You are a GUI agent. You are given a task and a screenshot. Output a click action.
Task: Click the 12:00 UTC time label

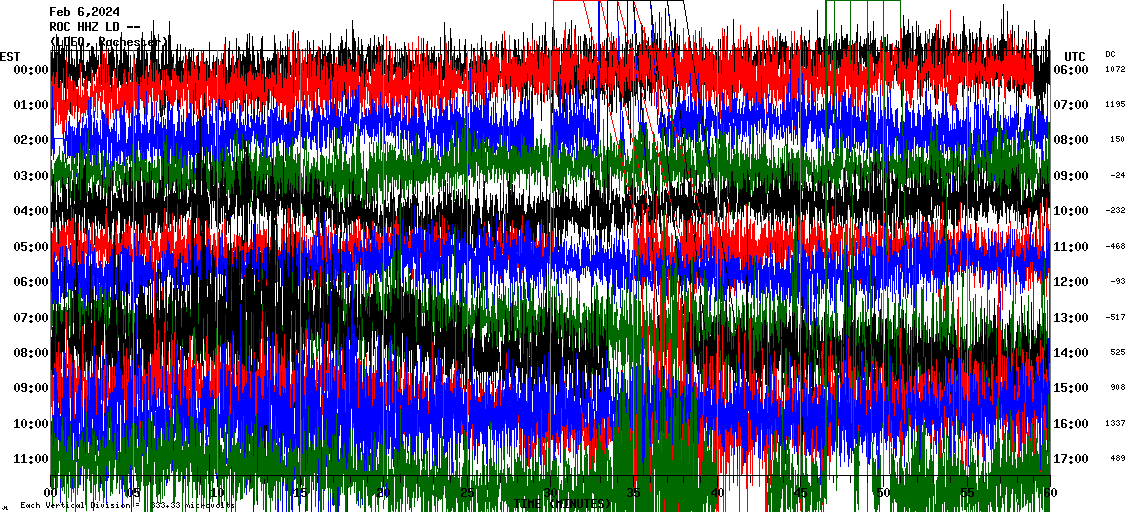point(1071,282)
